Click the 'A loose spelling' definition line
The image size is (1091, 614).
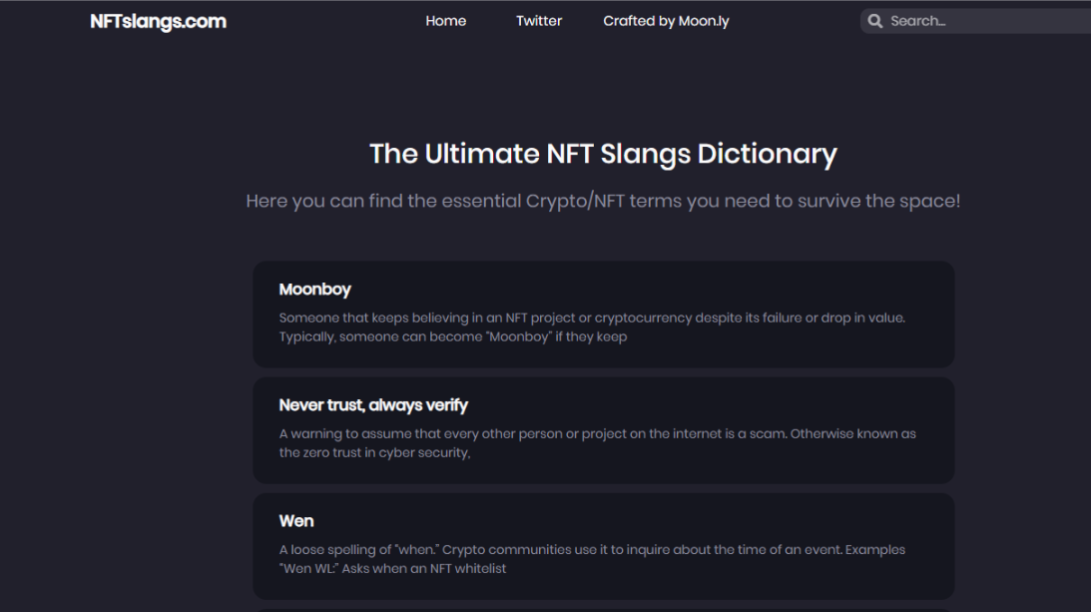coord(592,550)
